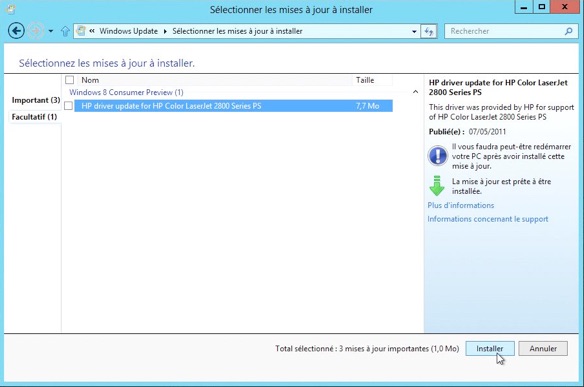Go back with the Back arrow button
This screenshot has width=584, height=387.
[x=16, y=31]
